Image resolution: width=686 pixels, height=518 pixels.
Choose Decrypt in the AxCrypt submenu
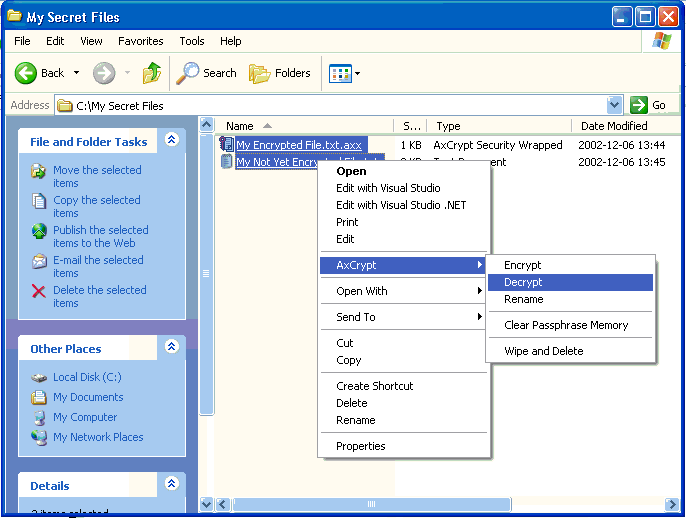523,283
